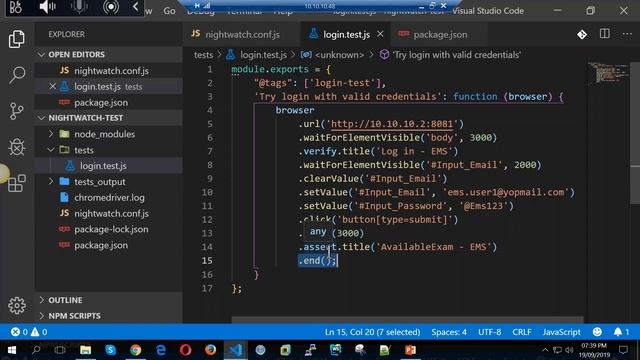The image size is (640, 360).
Task: Close the login.test.js editor tab
Action: pyautogui.click(x=380, y=34)
